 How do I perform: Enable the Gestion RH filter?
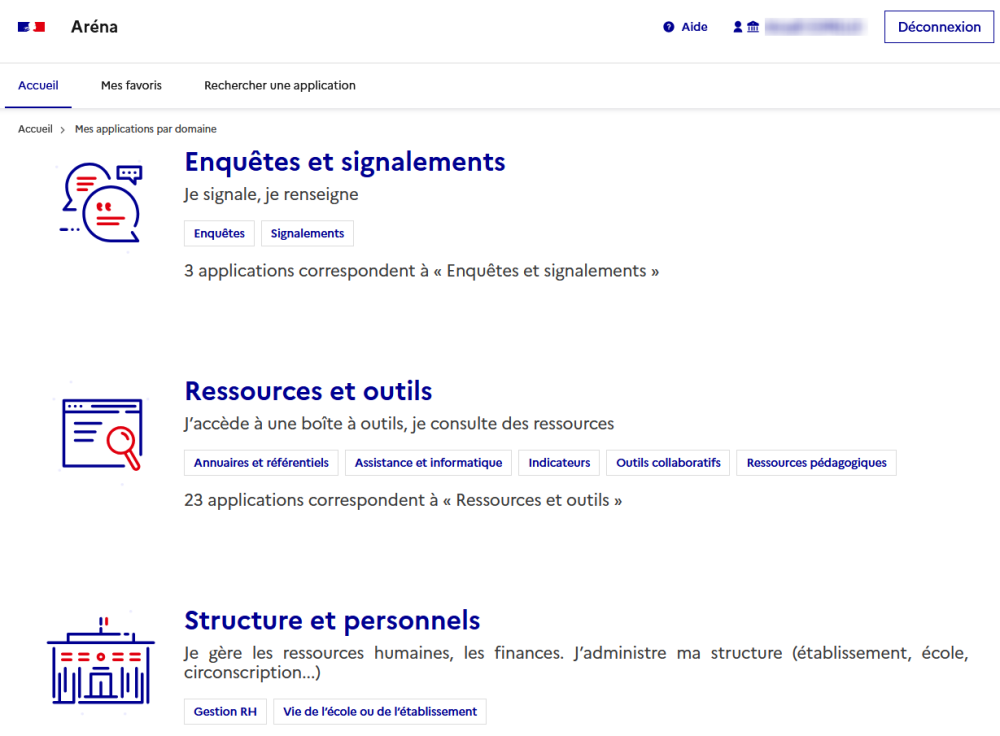click(225, 711)
